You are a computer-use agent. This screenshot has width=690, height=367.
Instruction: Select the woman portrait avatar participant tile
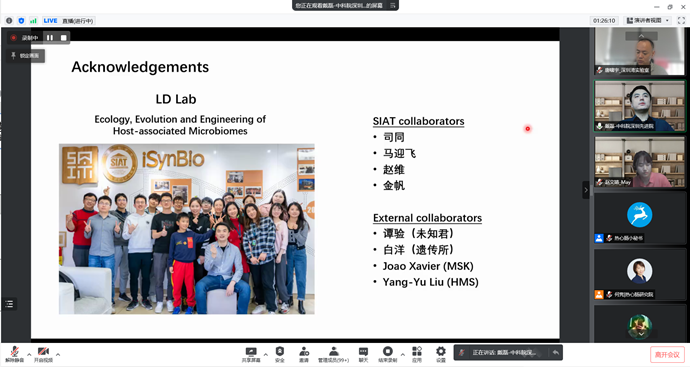click(639, 275)
